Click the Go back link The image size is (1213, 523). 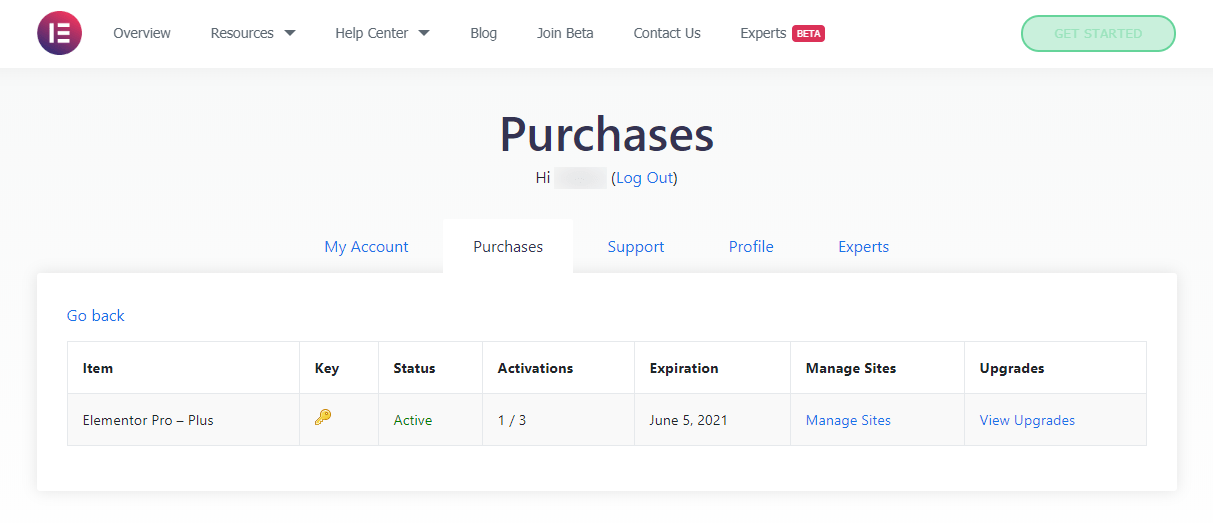(x=96, y=316)
